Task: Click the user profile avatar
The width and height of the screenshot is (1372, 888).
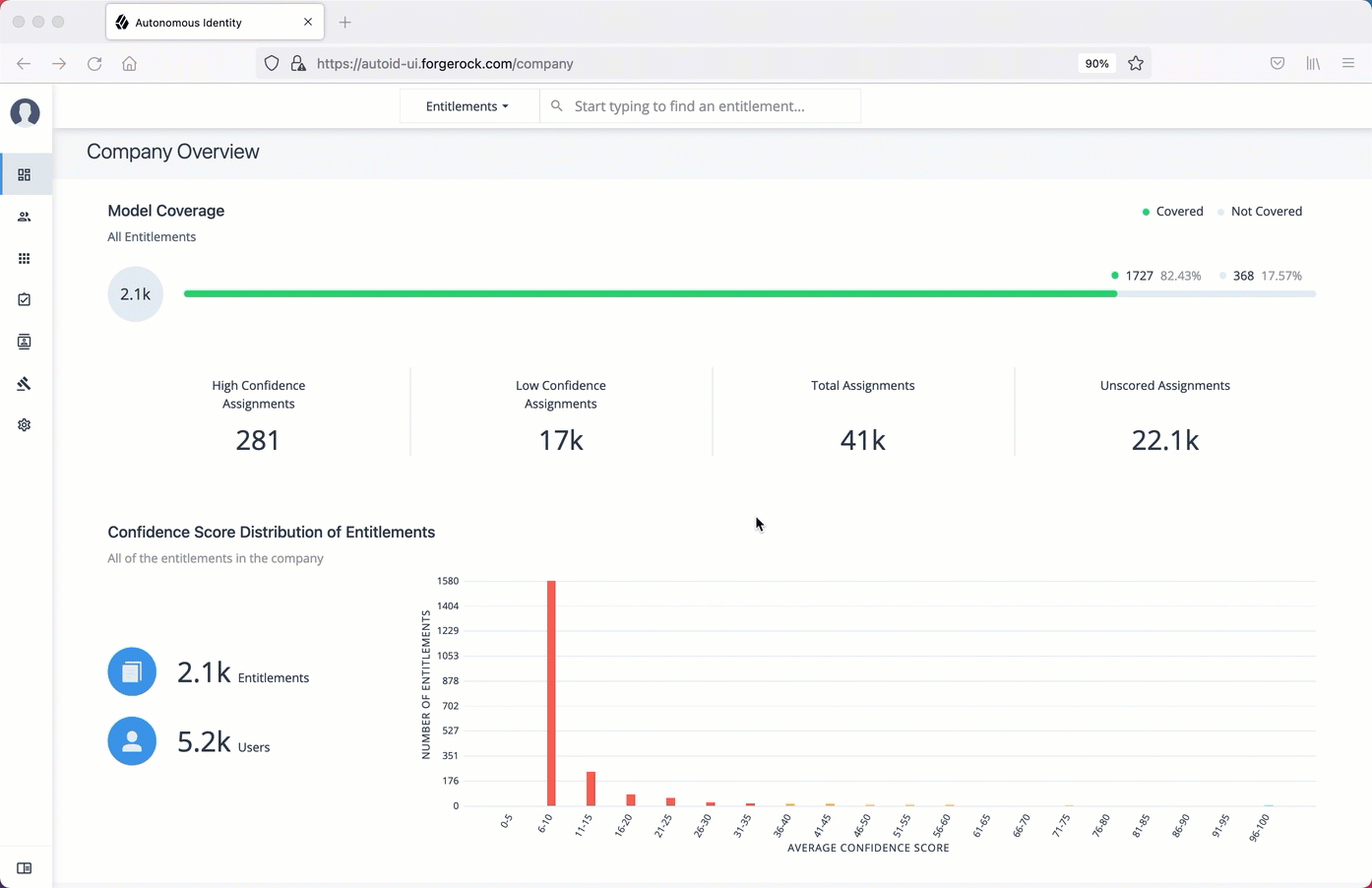Action: tap(25, 113)
